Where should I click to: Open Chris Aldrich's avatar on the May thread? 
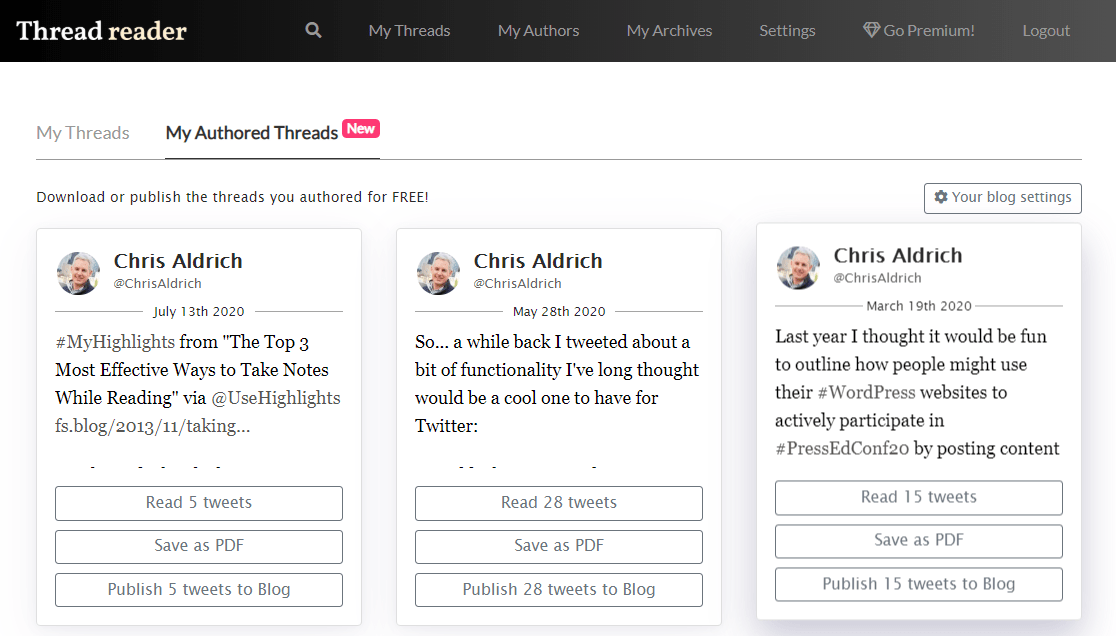pyautogui.click(x=438, y=273)
